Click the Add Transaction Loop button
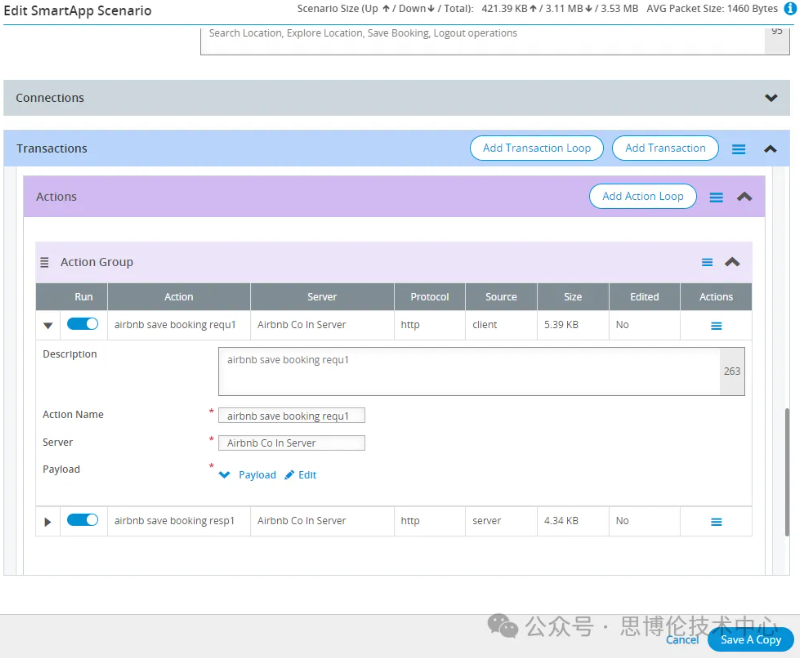 click(537, 148)
